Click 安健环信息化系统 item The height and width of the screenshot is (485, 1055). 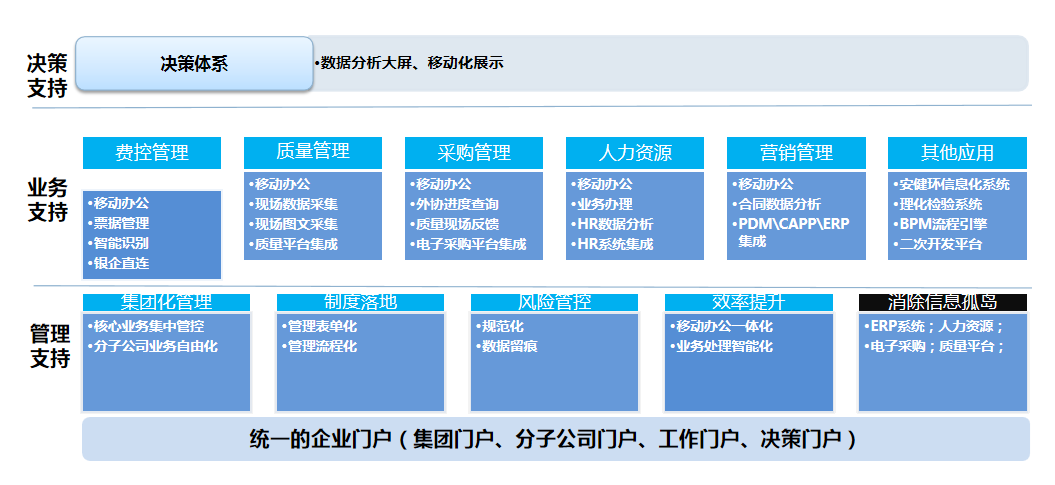tap(951, 184)
